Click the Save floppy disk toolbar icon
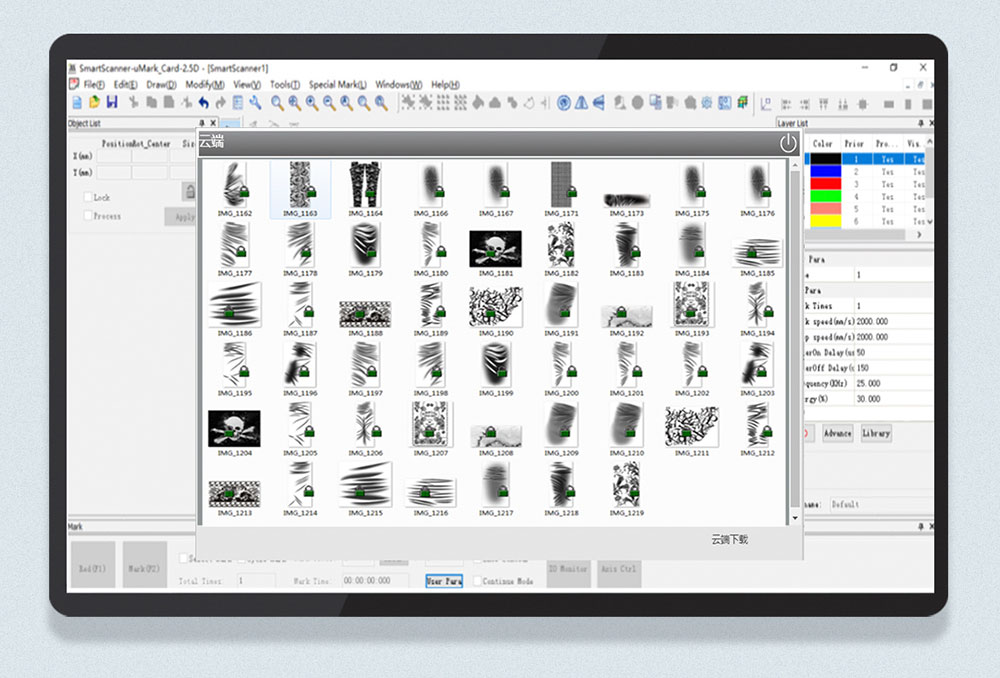The width and height of the screenshot is (1000, 678). (112, 102)
